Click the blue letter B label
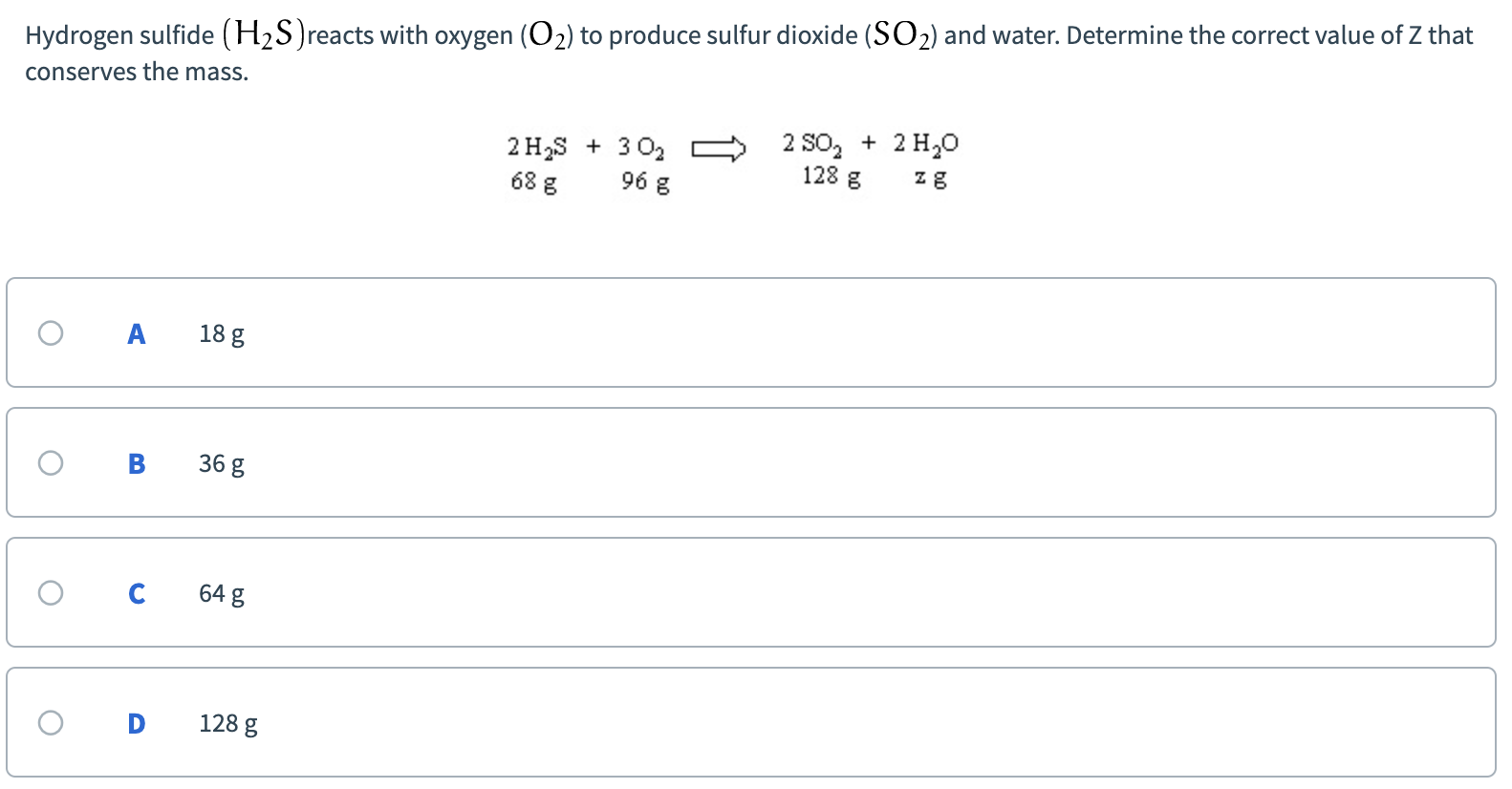The width and height of the screenshot is (1512, 789). 136,462
